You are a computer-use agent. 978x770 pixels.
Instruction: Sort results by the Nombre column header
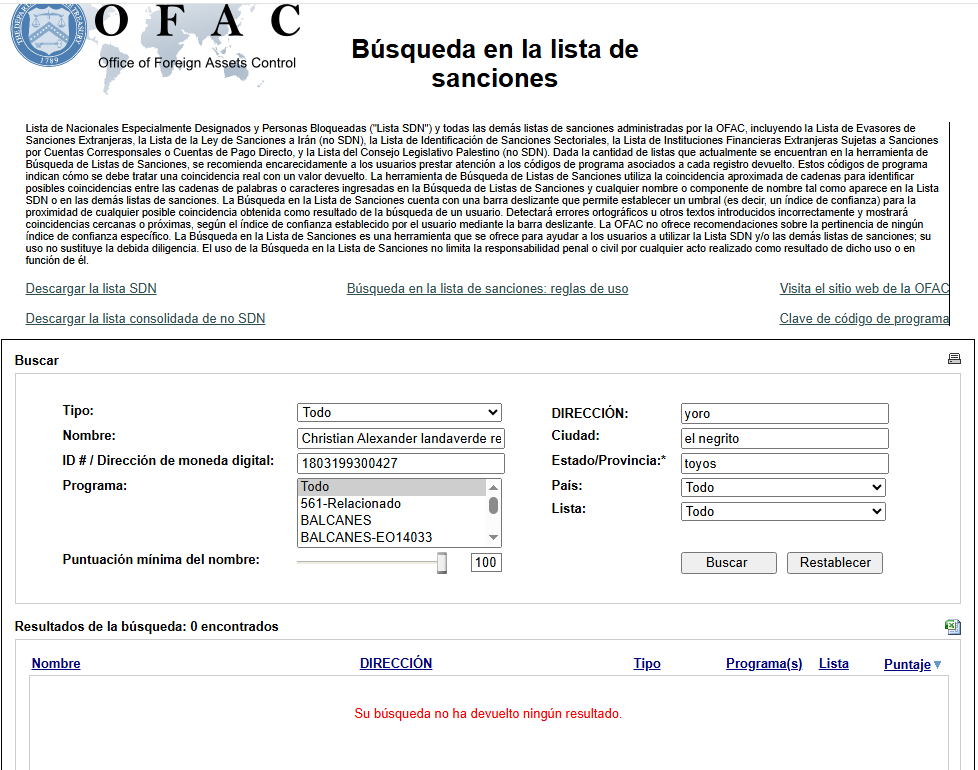tap(56, 664)
